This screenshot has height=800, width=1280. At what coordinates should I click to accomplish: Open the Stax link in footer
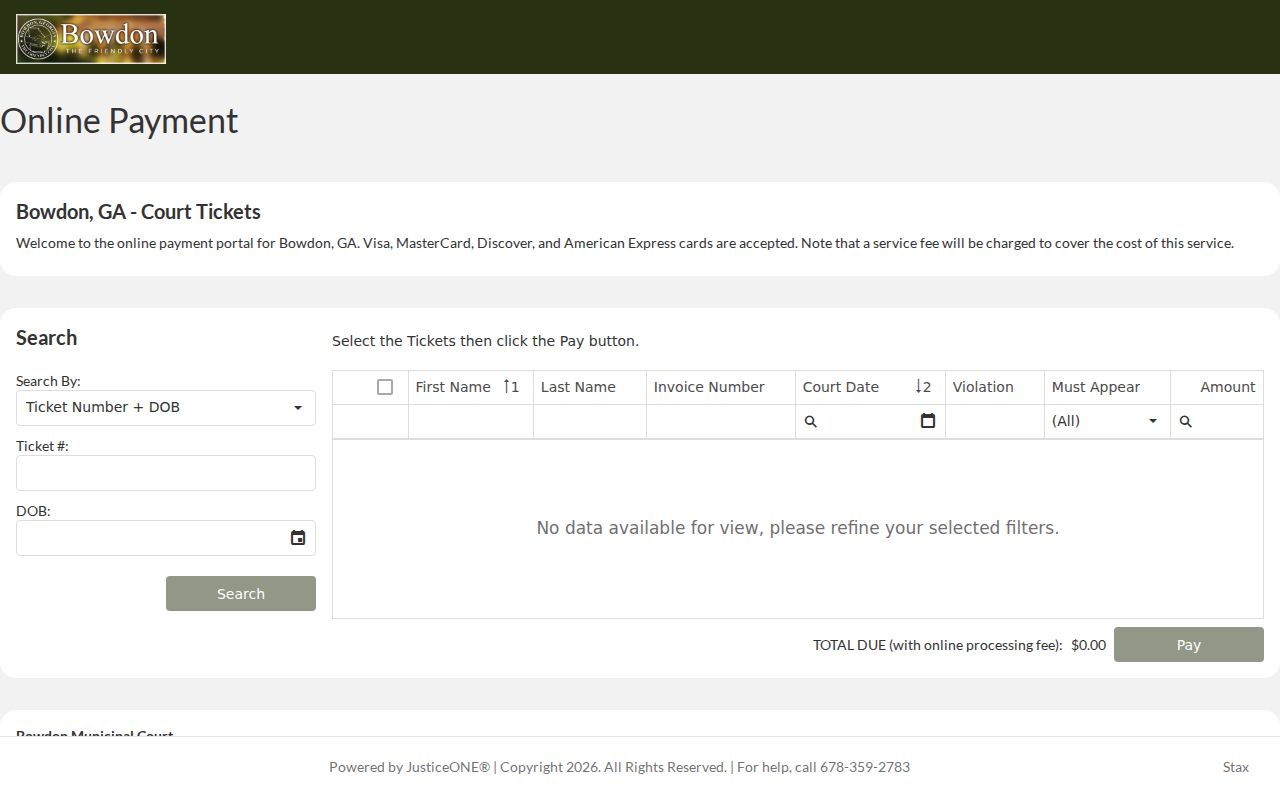pyautogui.click(x=1236, y=767)
